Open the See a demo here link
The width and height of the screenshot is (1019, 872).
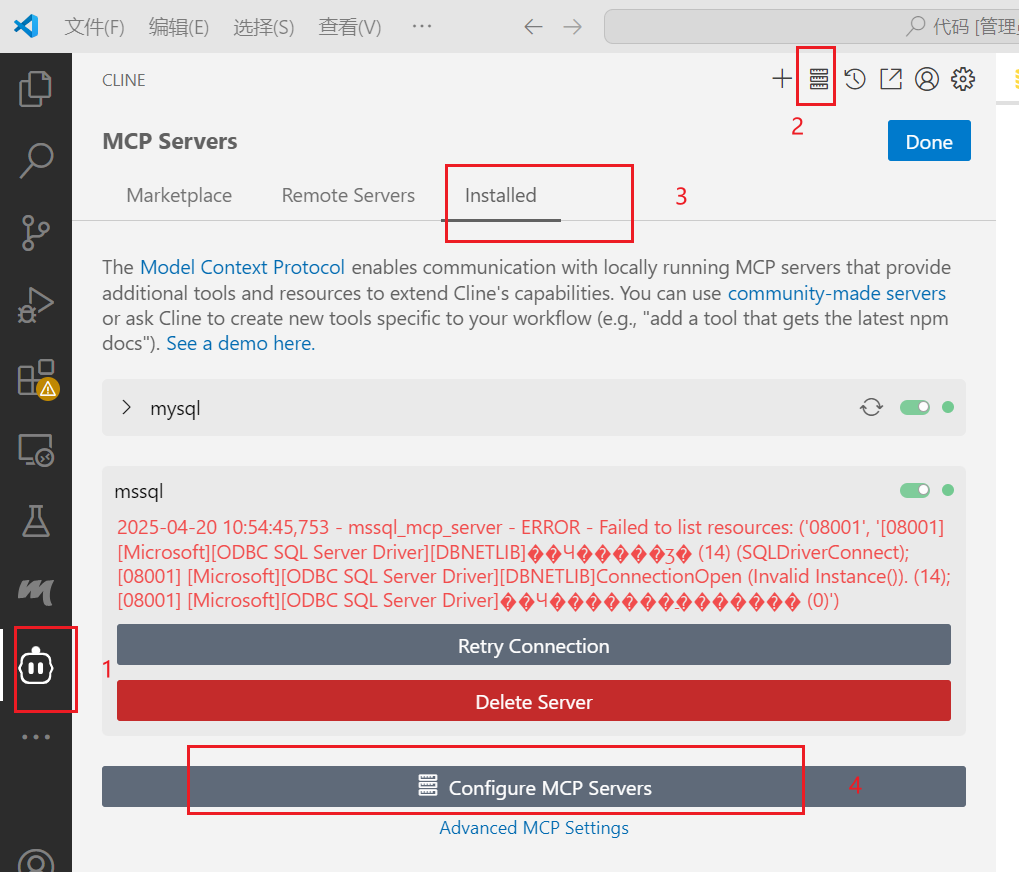tap(240, 343)
